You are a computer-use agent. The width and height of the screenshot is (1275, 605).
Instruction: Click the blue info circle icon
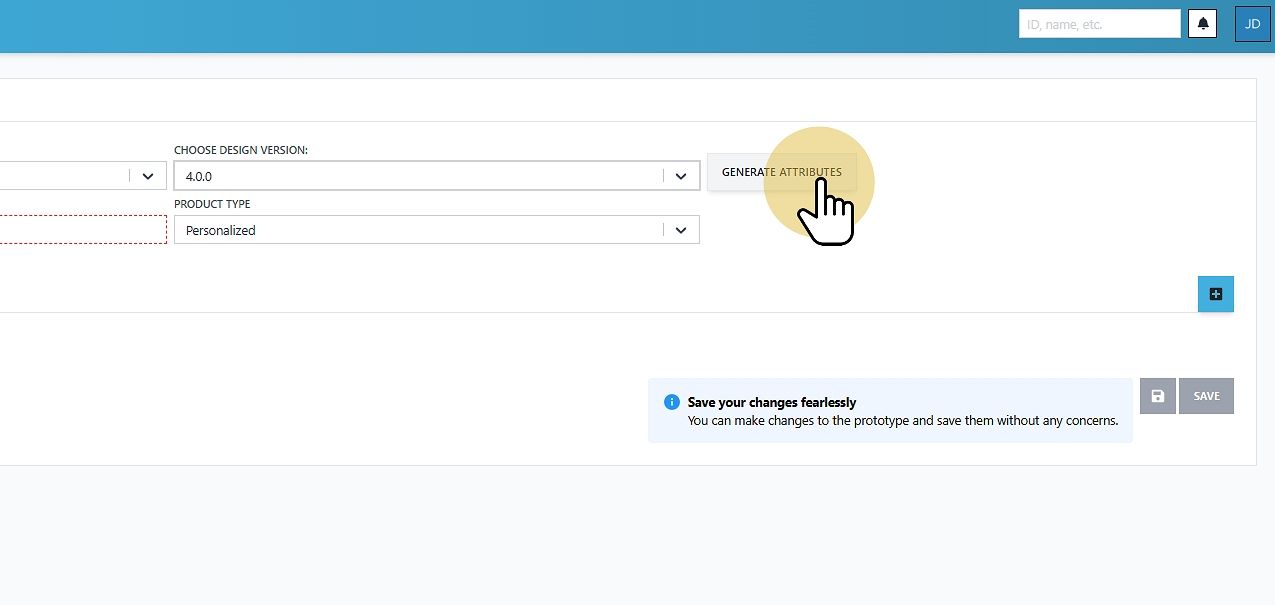click(672, 402)
